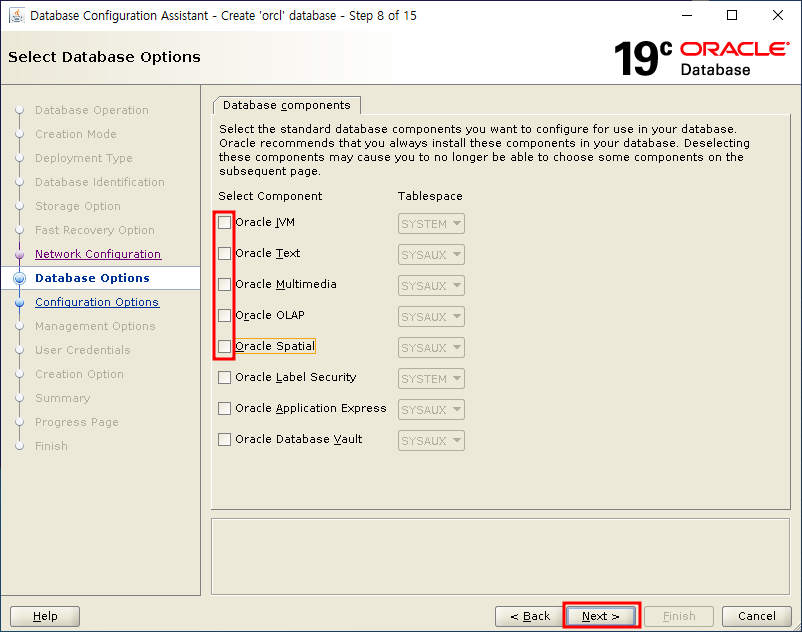Tick the Oracle OLAP checkbox

tap(224, 315)
